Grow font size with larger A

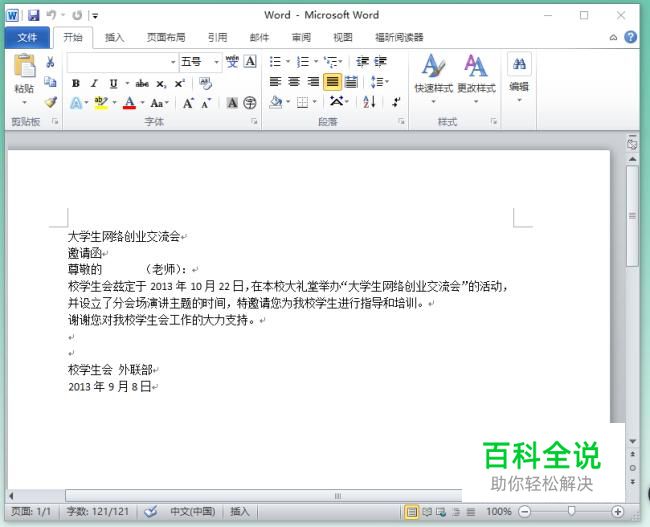pyautogui.click(x=188, y=103)
